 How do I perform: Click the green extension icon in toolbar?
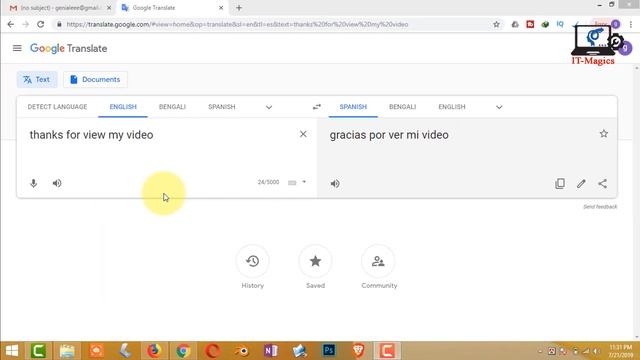tap(545, 24)
